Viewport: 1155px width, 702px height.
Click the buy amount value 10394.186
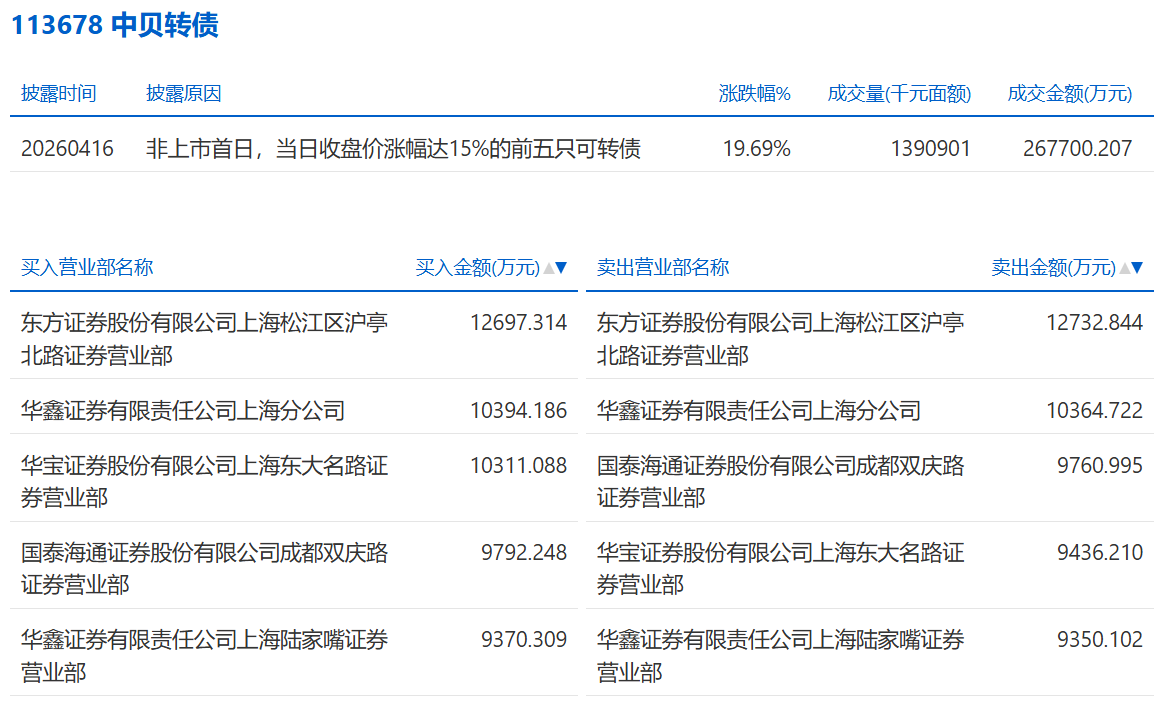[518, 410]
